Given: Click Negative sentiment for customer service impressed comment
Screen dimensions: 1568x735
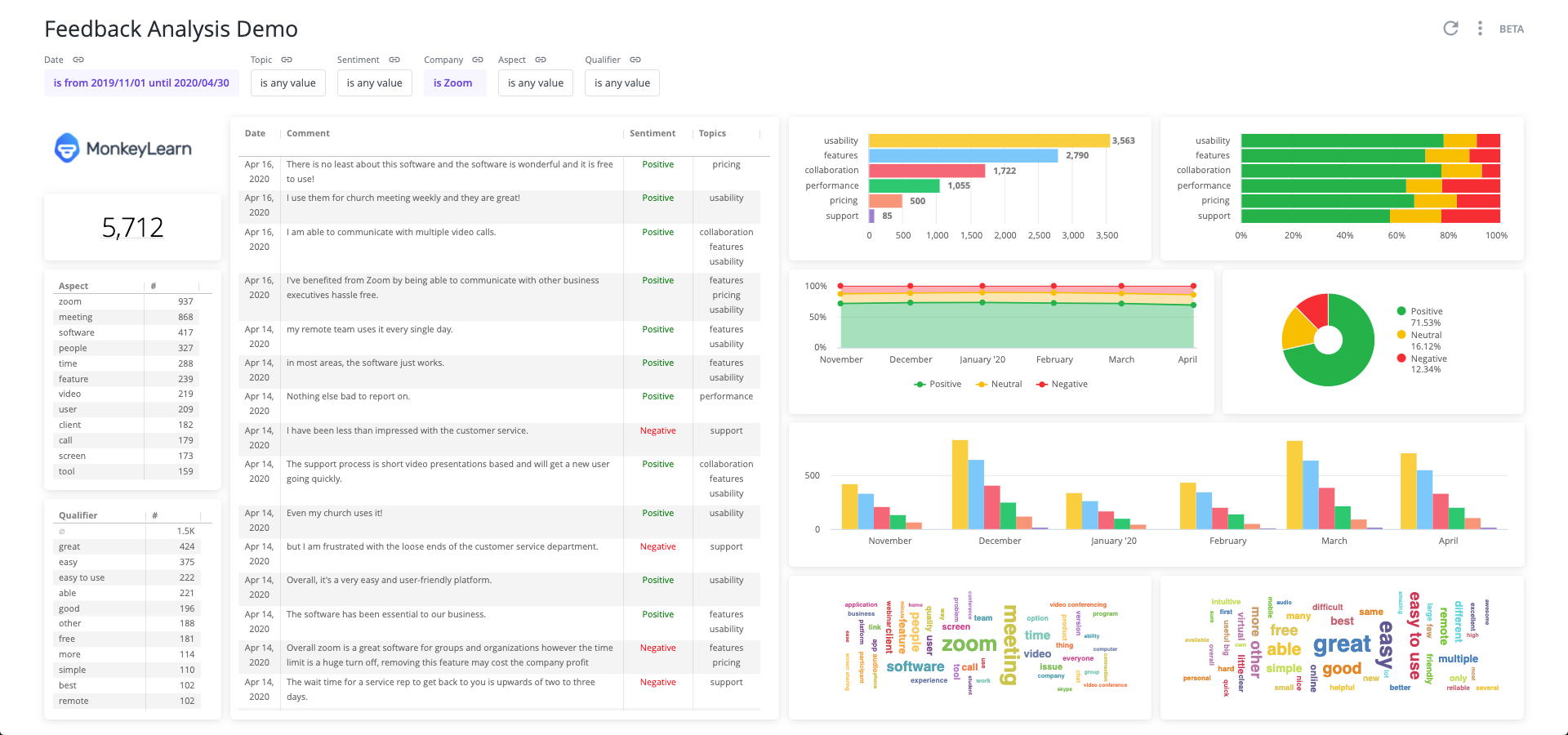Looking at the screenshot, I should 657,430.
